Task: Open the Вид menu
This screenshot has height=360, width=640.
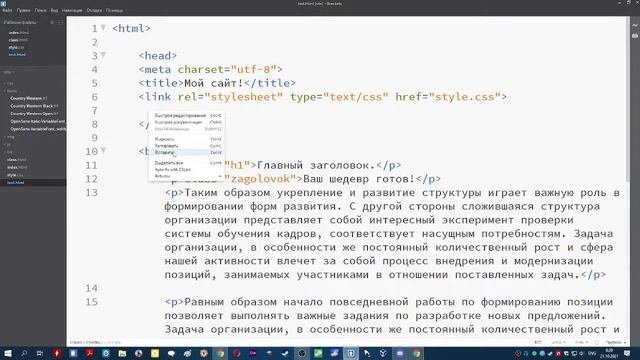Action: 54,10
